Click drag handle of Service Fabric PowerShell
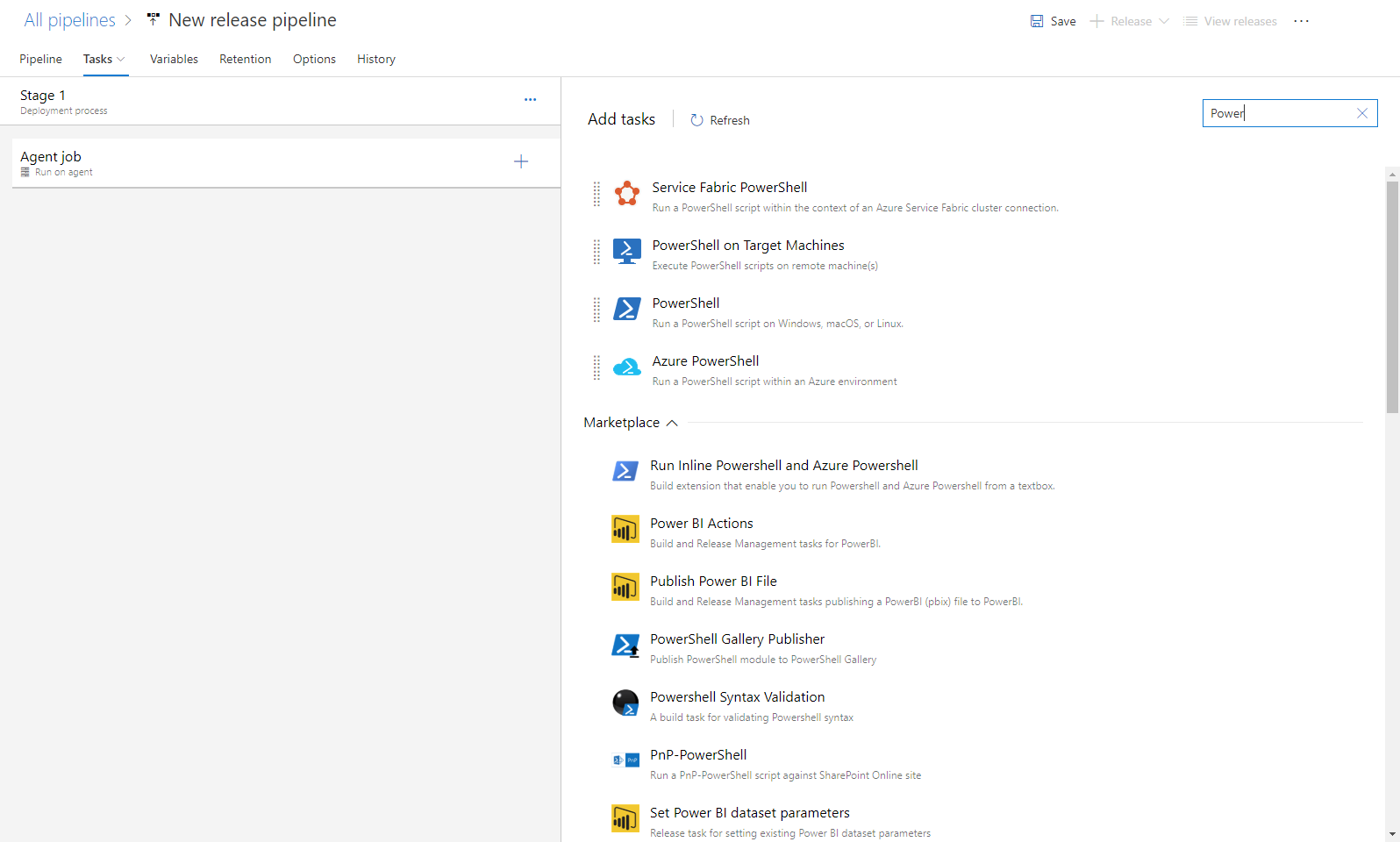Screen dimensions: 1400x842 (596, 193)
